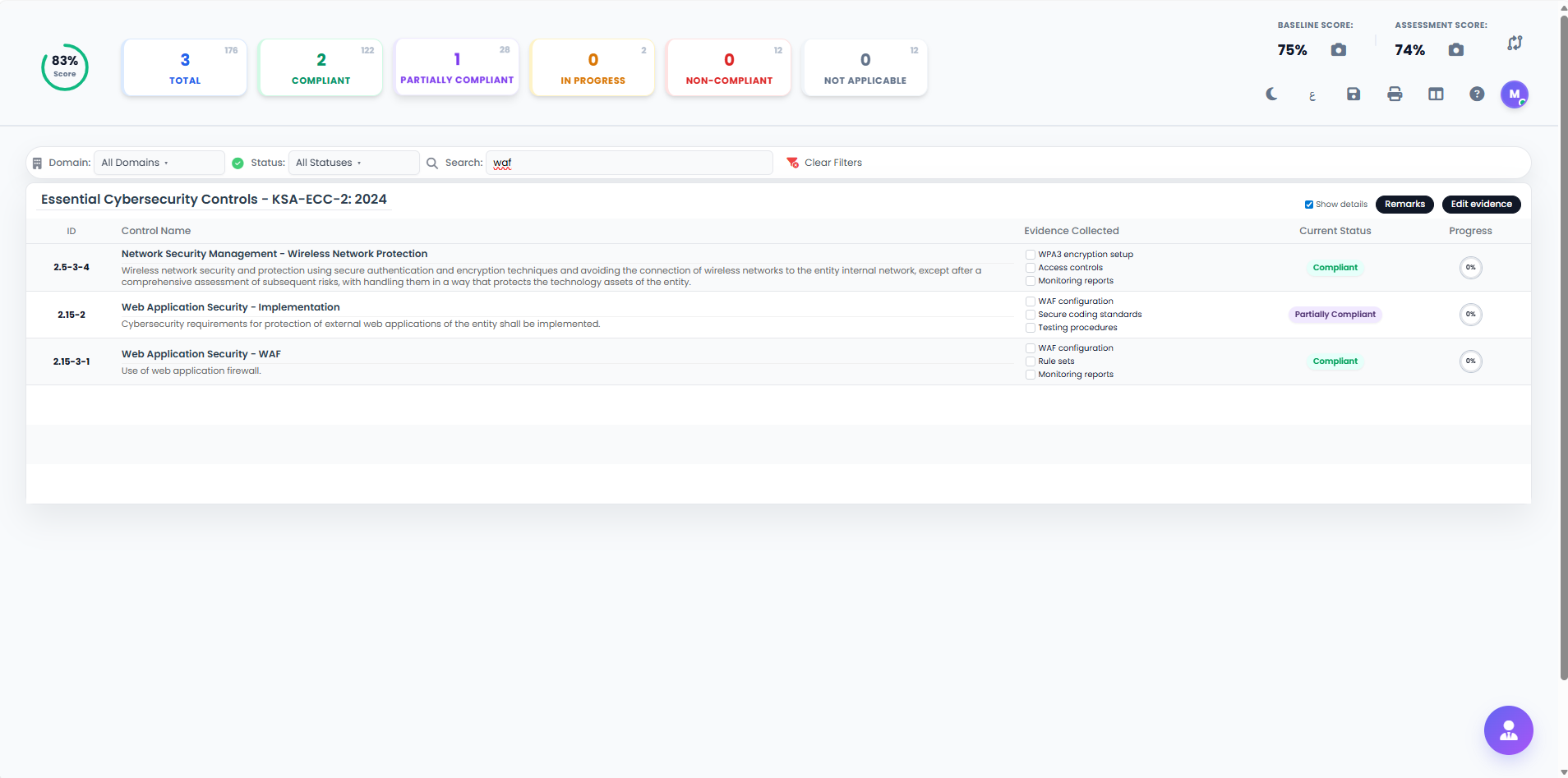This screenshot has height=778, width=1568.
Task: Toggle the columns layout icon
Action: click(1436, 94)
